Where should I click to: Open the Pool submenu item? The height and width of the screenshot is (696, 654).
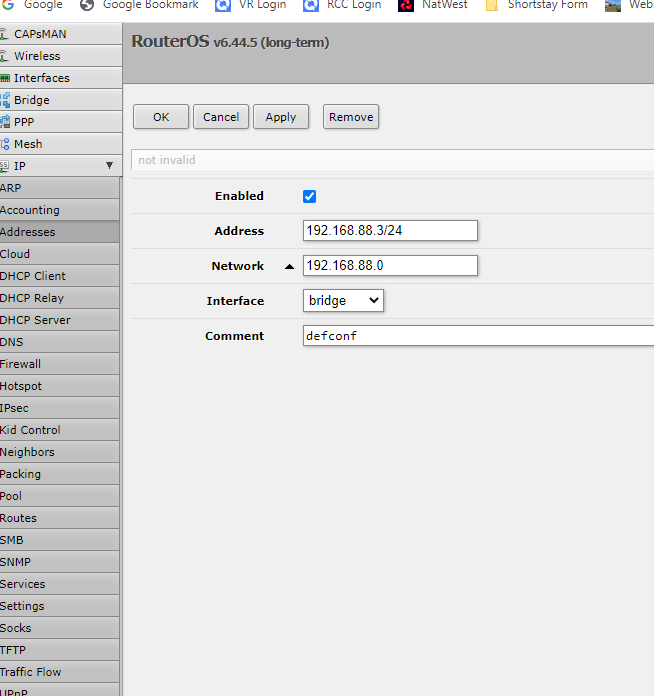tap(59, 496)
